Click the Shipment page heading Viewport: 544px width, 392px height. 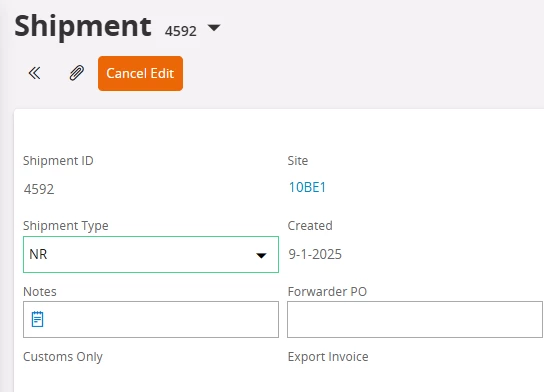coord(83,26)
